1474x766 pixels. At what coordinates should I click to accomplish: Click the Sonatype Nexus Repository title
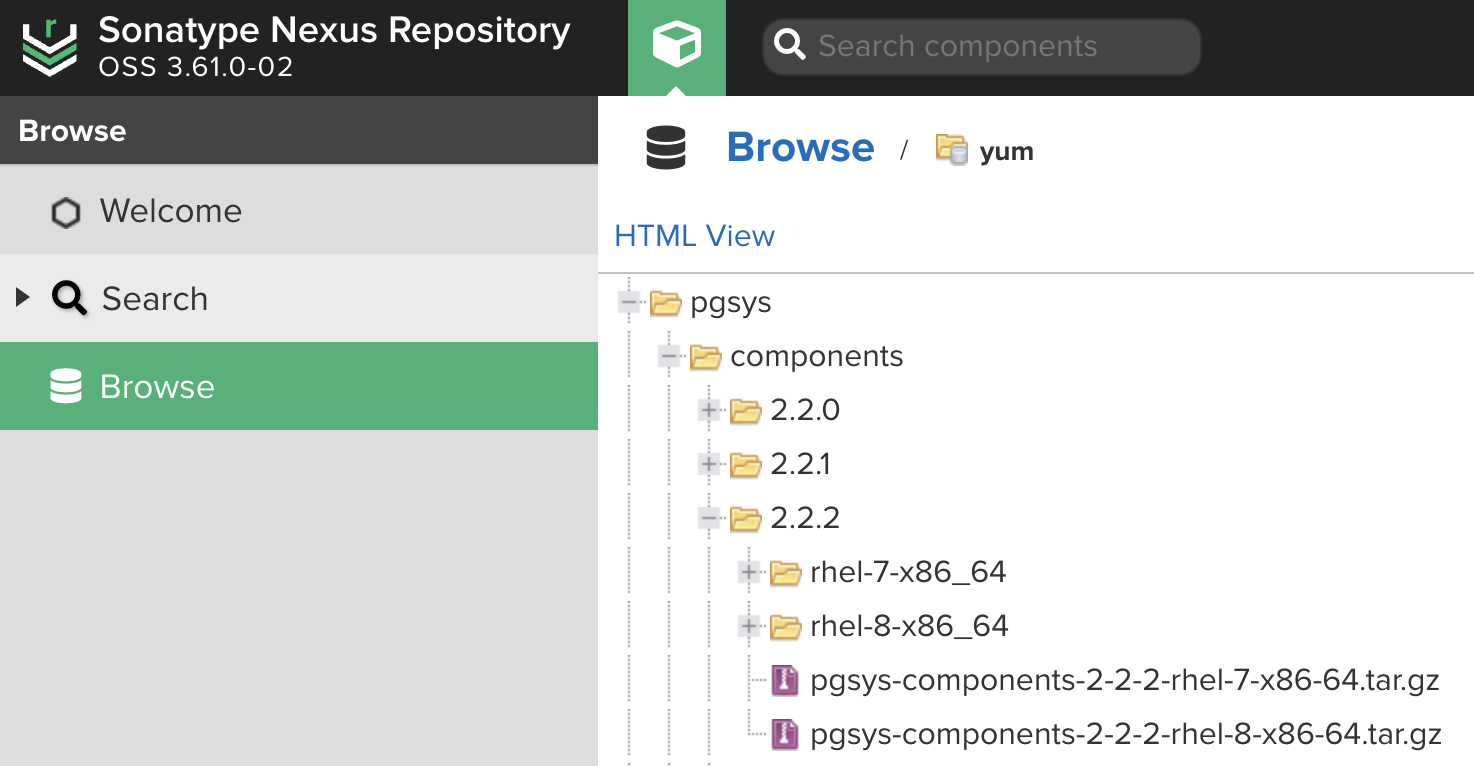pos(334,31)
